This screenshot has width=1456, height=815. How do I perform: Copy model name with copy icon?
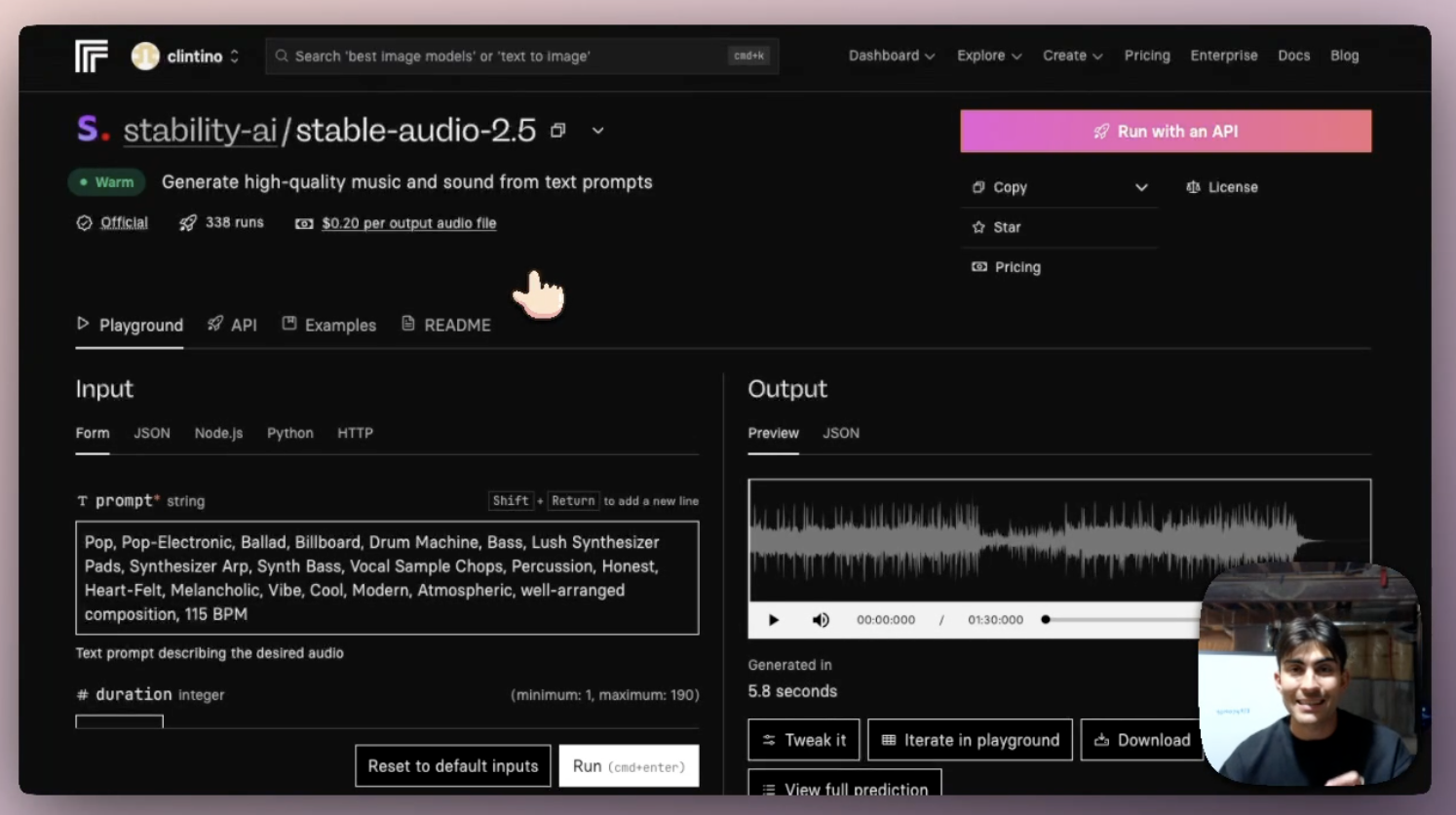click(x=558, y=131)
